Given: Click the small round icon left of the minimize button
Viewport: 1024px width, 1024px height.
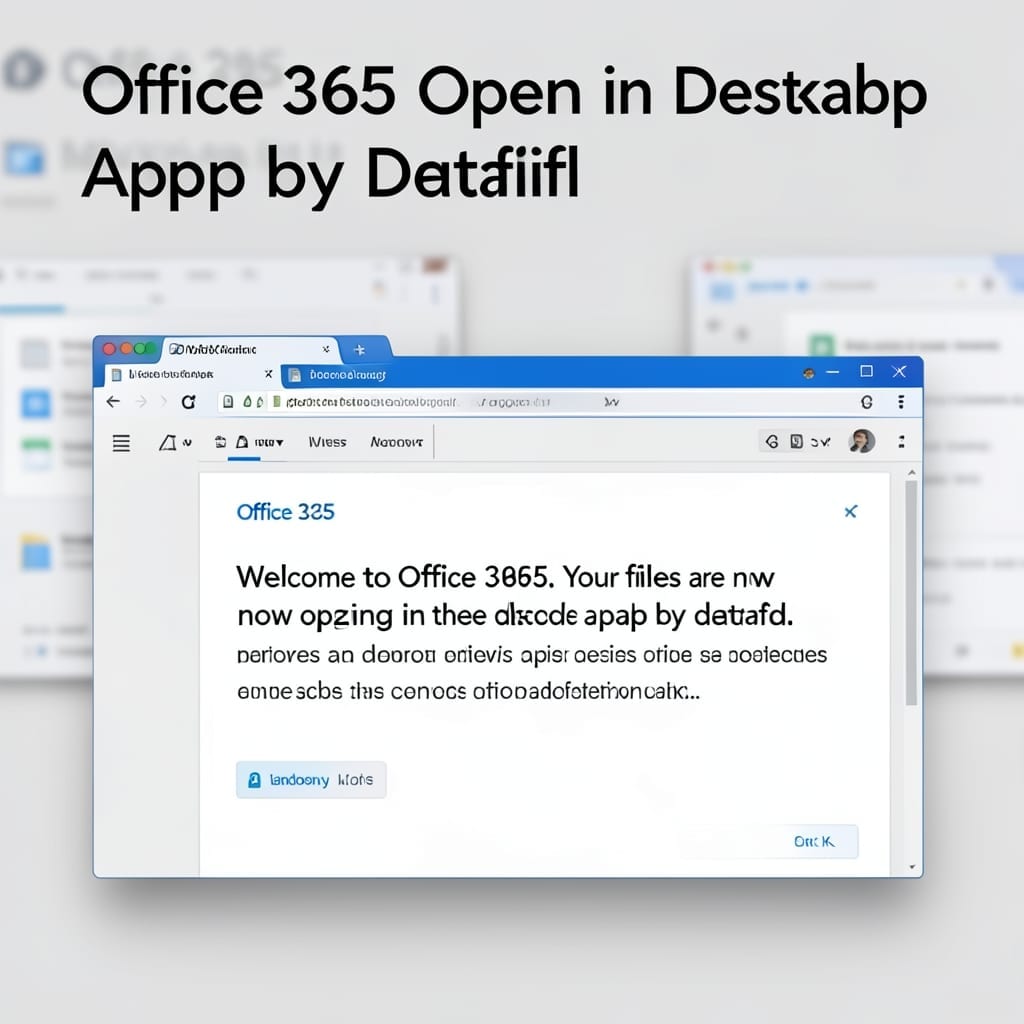Looking at the screenshot, I should [x=808, y=374].
